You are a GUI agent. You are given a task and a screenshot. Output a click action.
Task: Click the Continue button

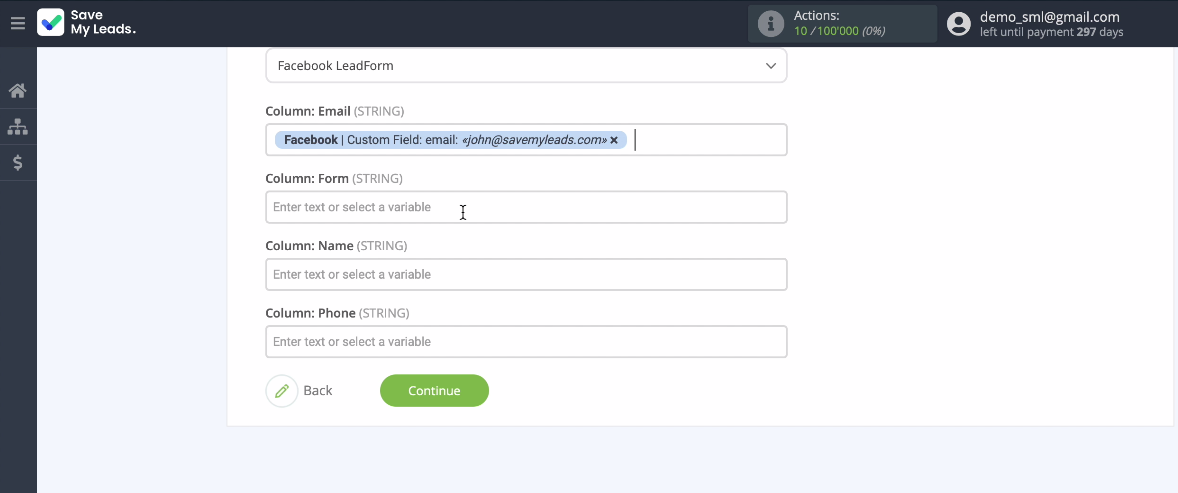tap(434, 391)
